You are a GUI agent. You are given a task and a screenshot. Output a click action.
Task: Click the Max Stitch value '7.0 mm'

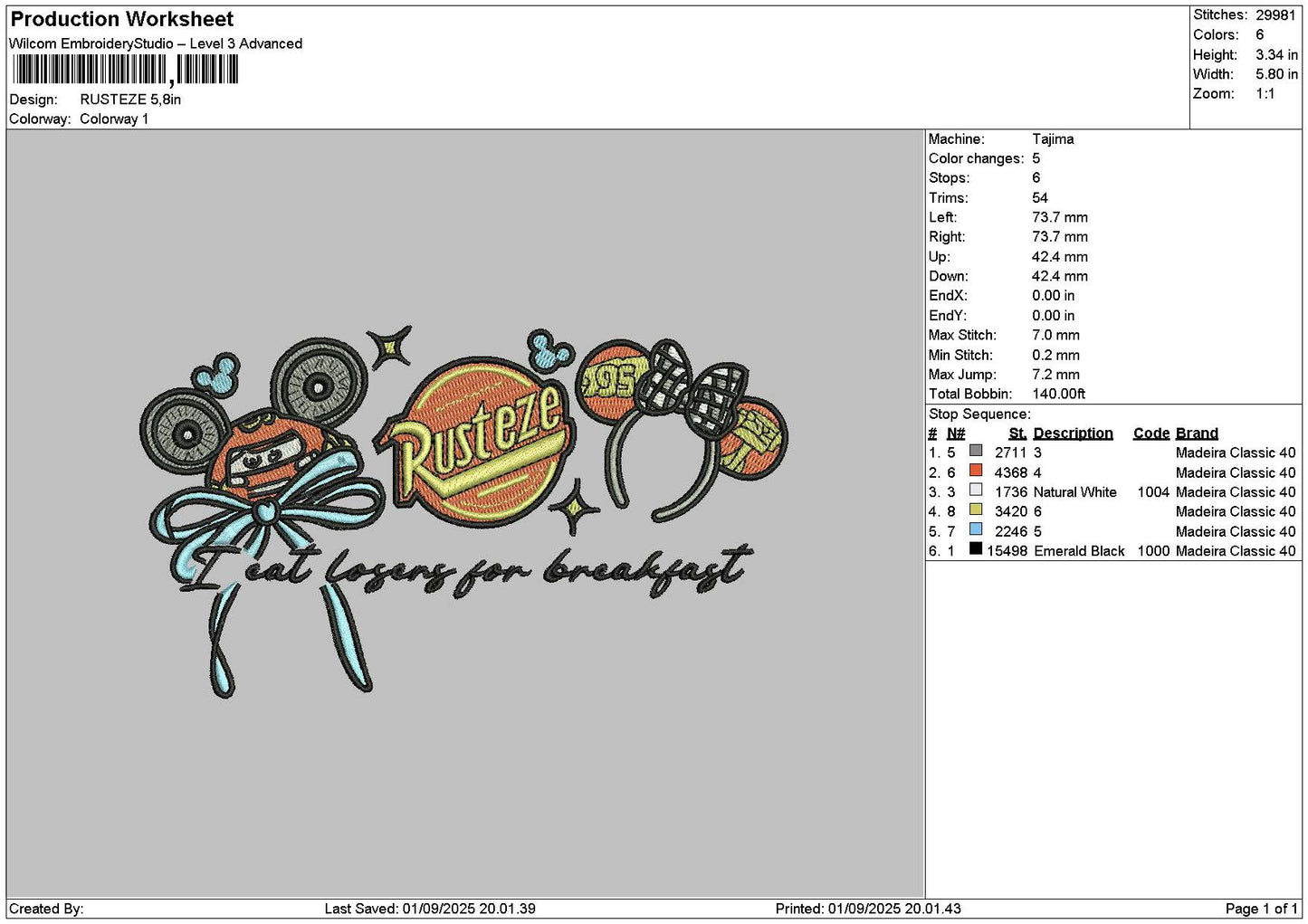[x=1055, y=335]
